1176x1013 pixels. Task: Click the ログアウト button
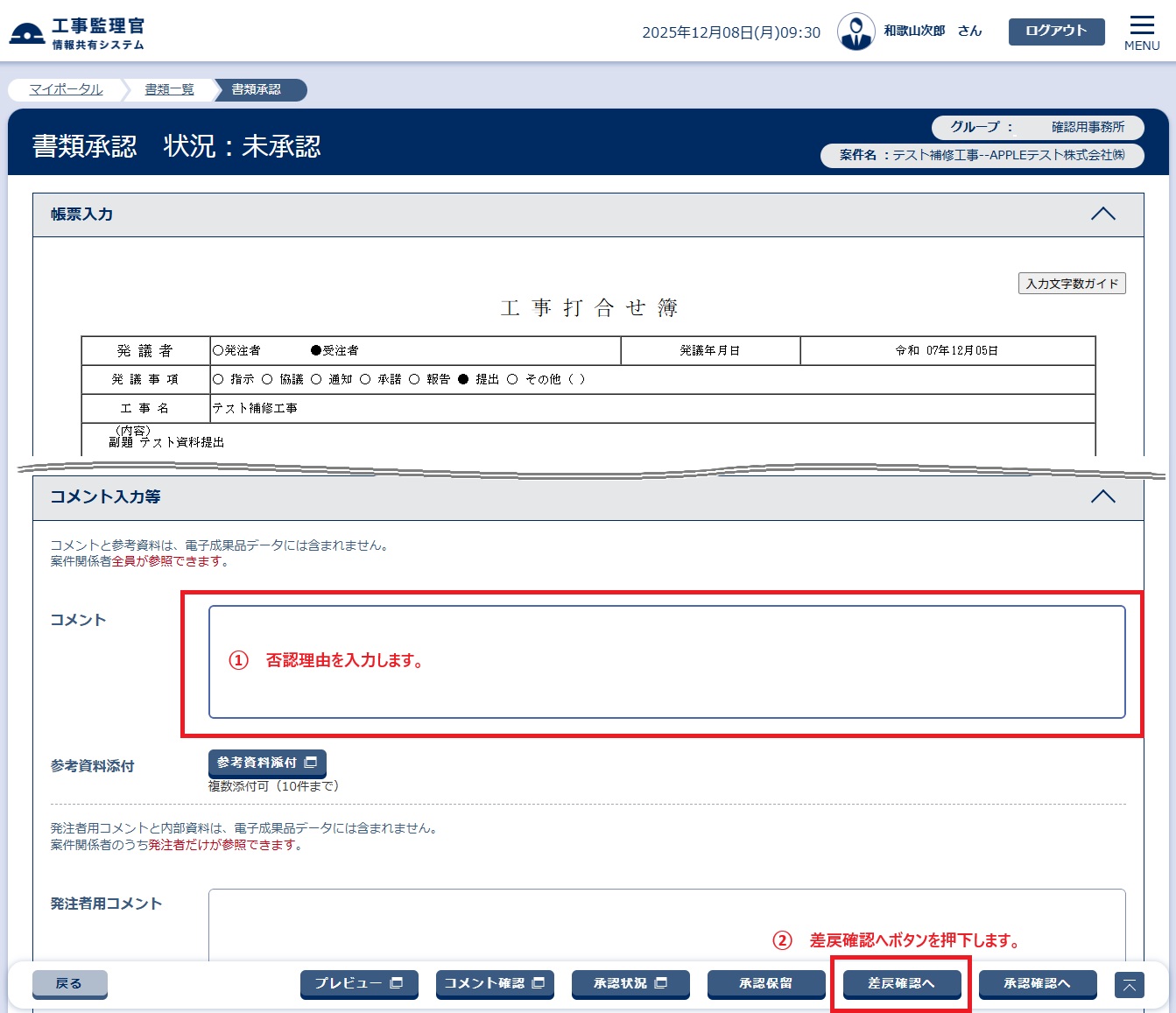pos(1056,31)
